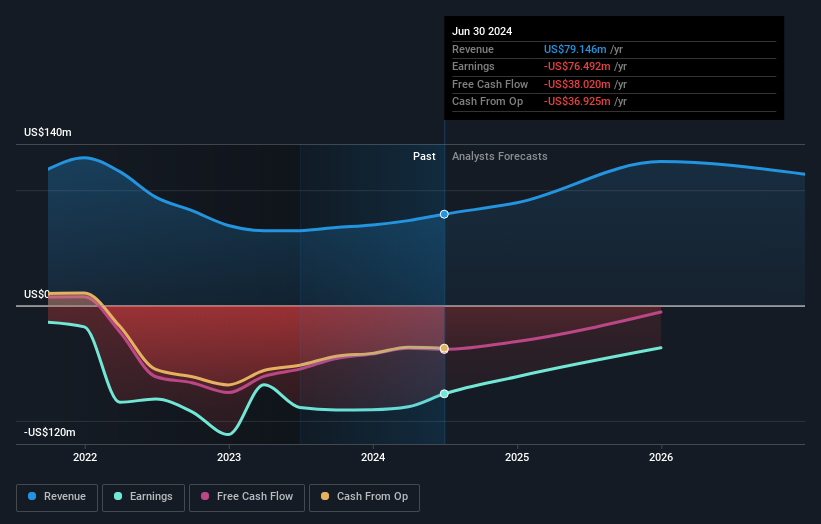Click the Free Cash Flow label in tooltip
This screenshot has width=821, height=524.
[490, 84]
